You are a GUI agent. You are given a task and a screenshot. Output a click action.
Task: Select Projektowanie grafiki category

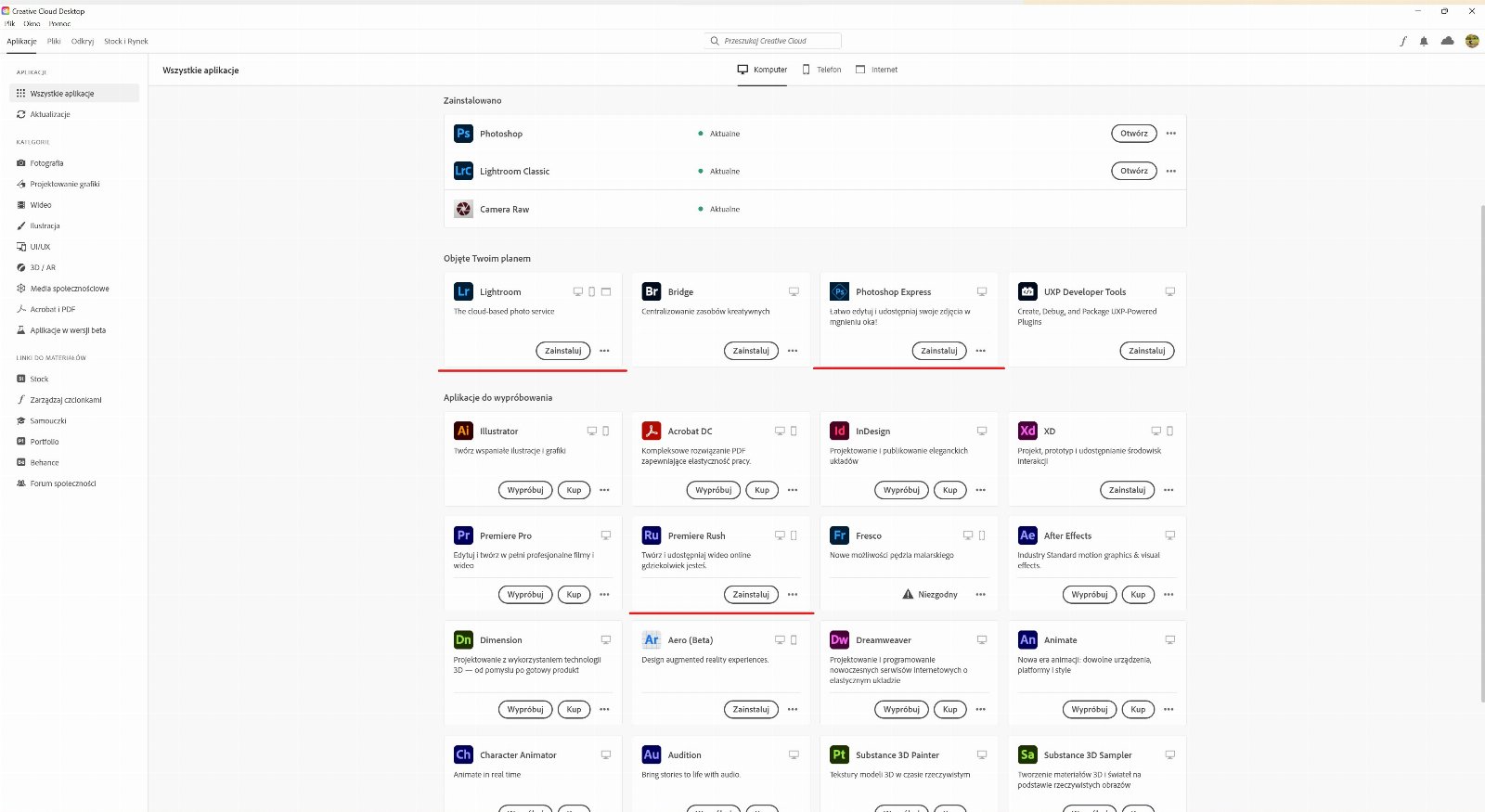click(74, 184)
